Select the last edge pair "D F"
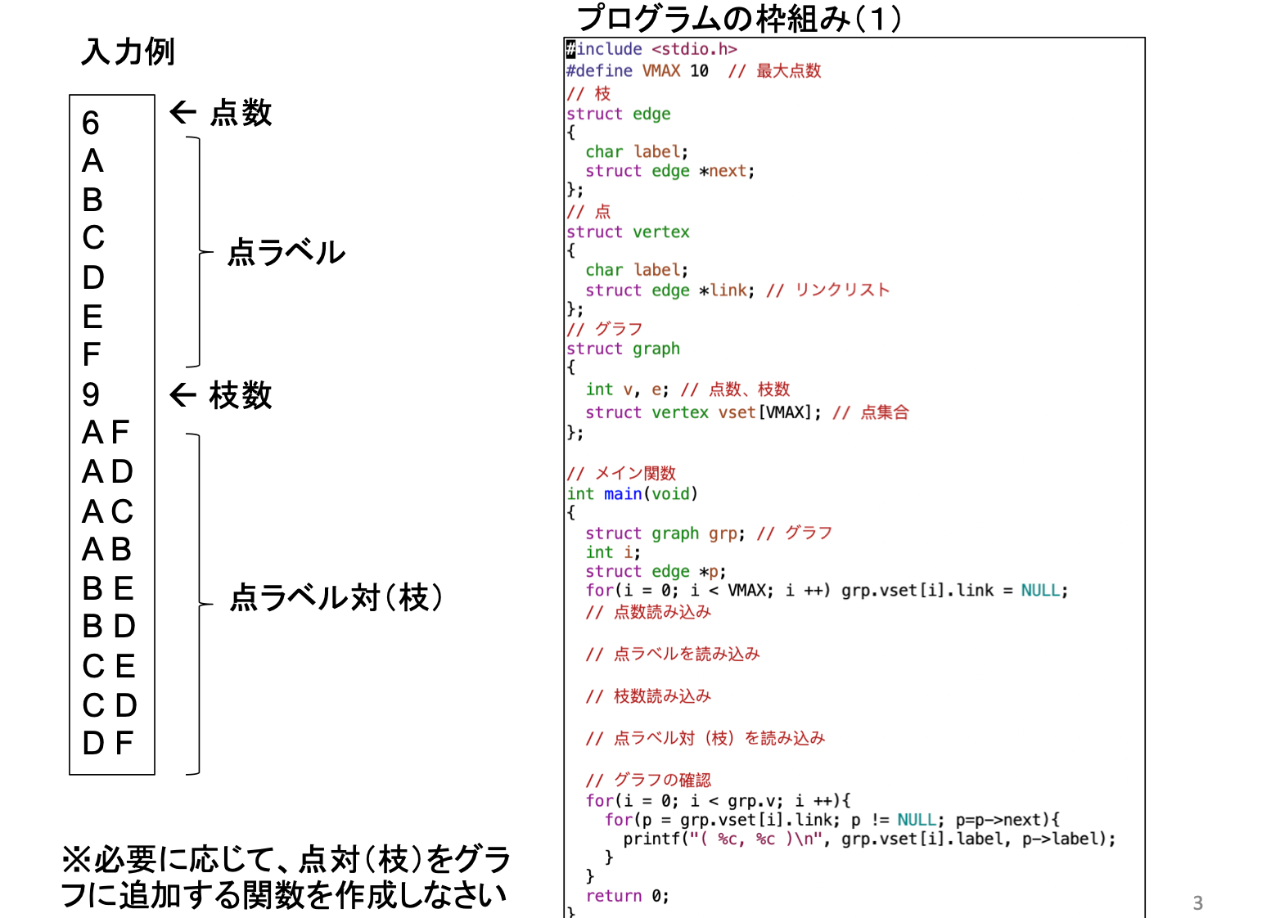Image resolution: width=1280 pixels, height=918 pixels. click(x=107, y=743)
